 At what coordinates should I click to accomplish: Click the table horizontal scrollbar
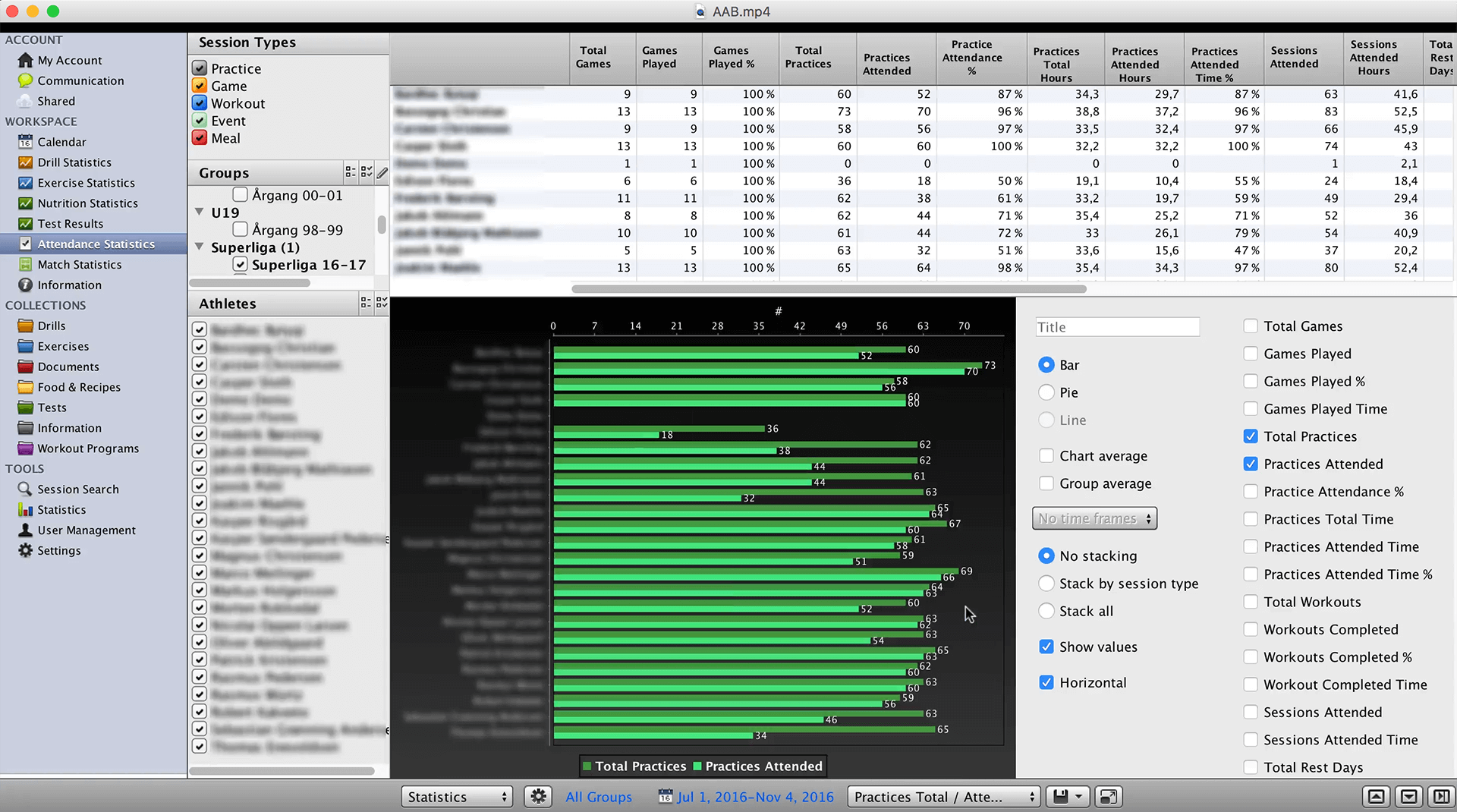pos(829,289)
